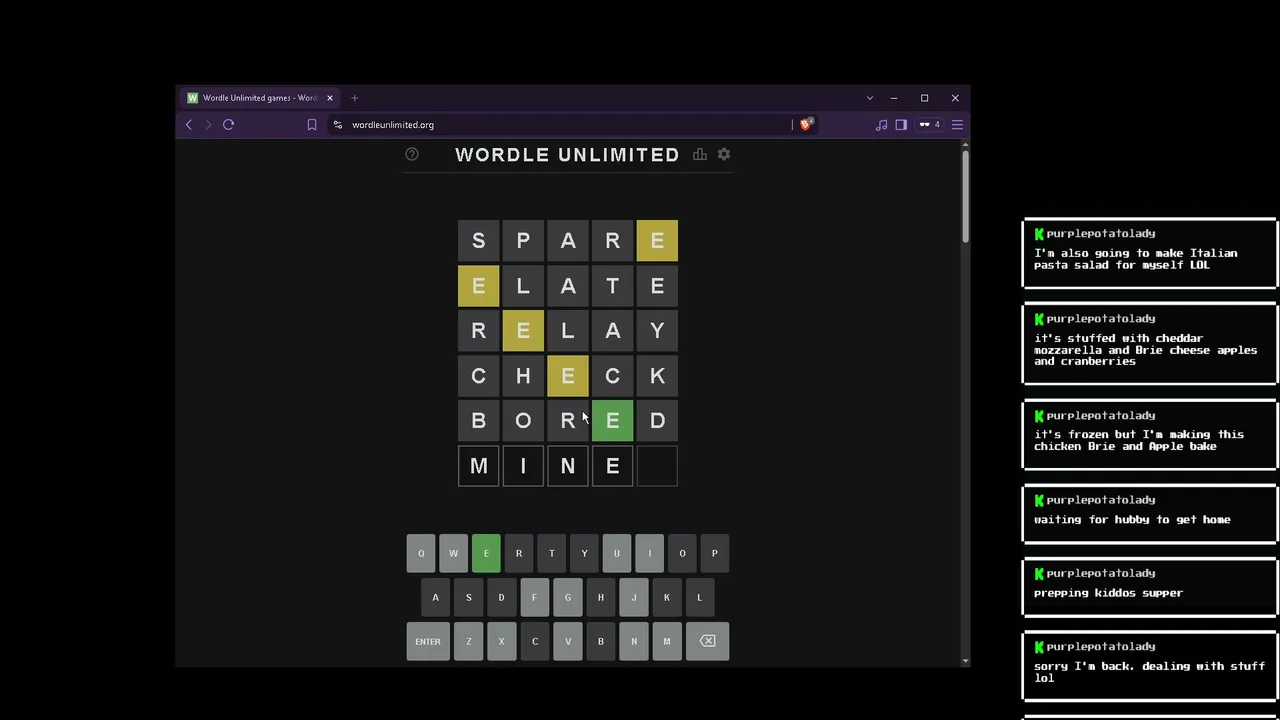Tap the I key on keyboard

click(649, 553)
